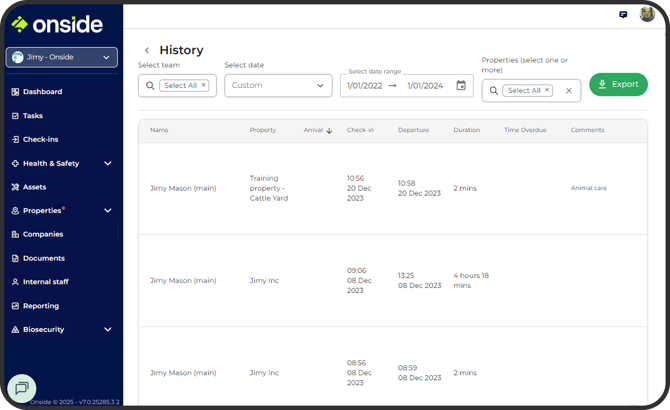
Task: Click the Properties pin icon
Action: pos(15,211)
